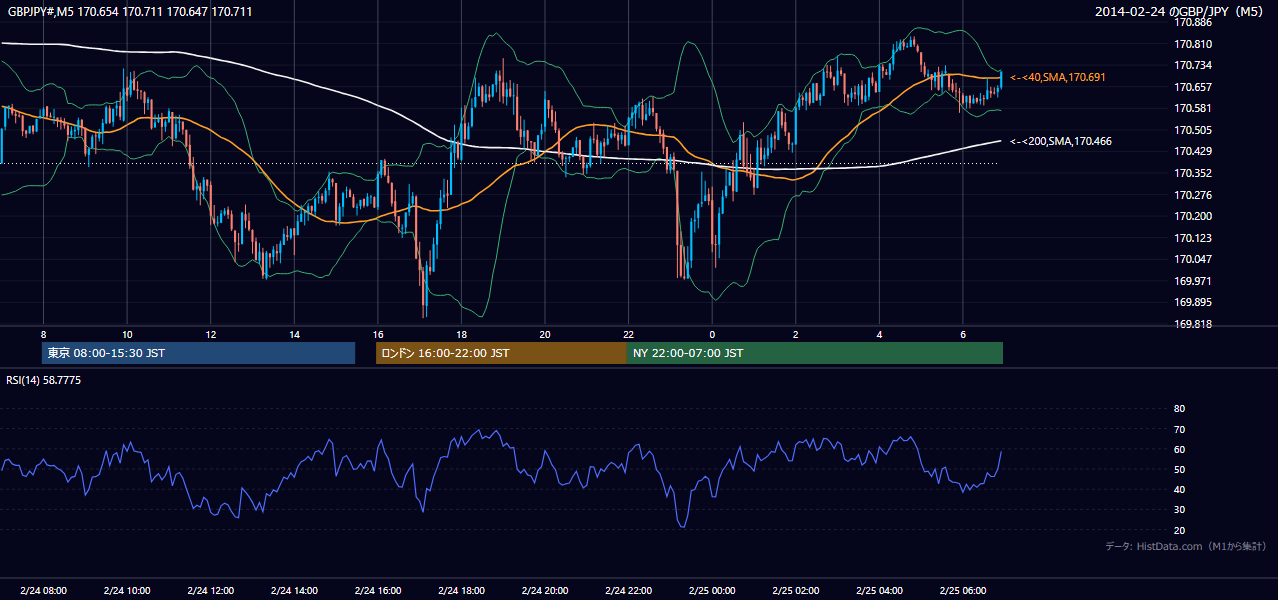
Task: Click the 2/25 04:00 date label
Action: click(x=879, y=591)
